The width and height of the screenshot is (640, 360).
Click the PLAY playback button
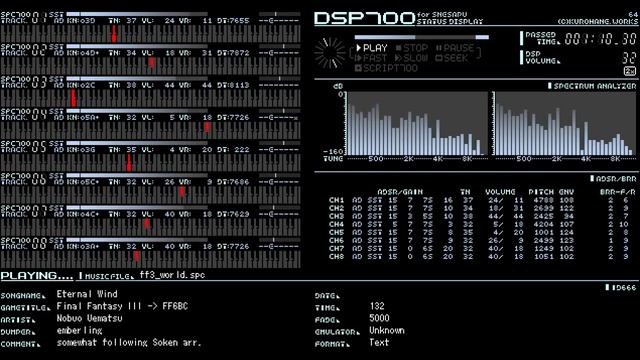(x=372, y=48)
